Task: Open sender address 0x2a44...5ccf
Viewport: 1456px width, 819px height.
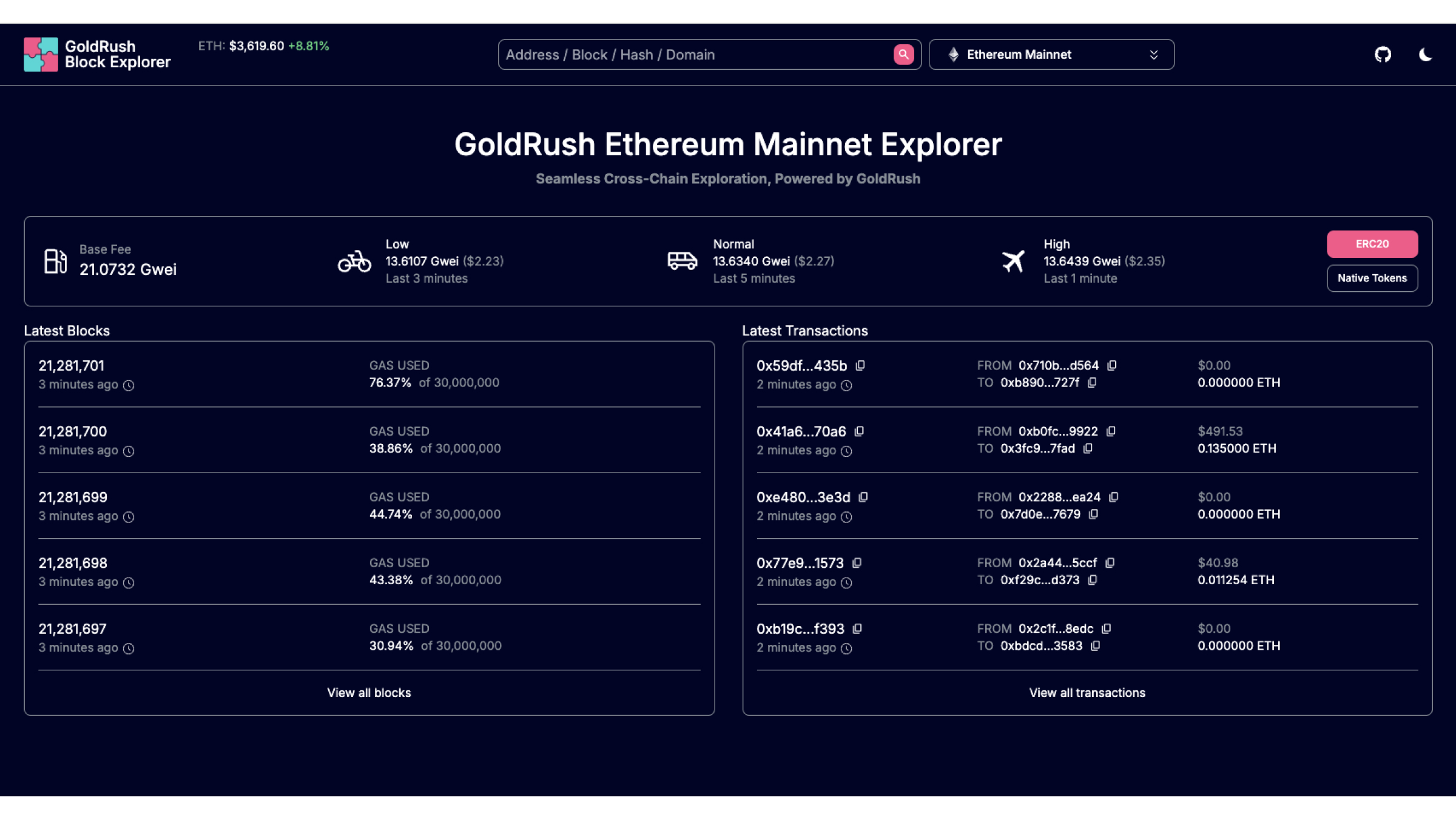Action: point(1057,563)
